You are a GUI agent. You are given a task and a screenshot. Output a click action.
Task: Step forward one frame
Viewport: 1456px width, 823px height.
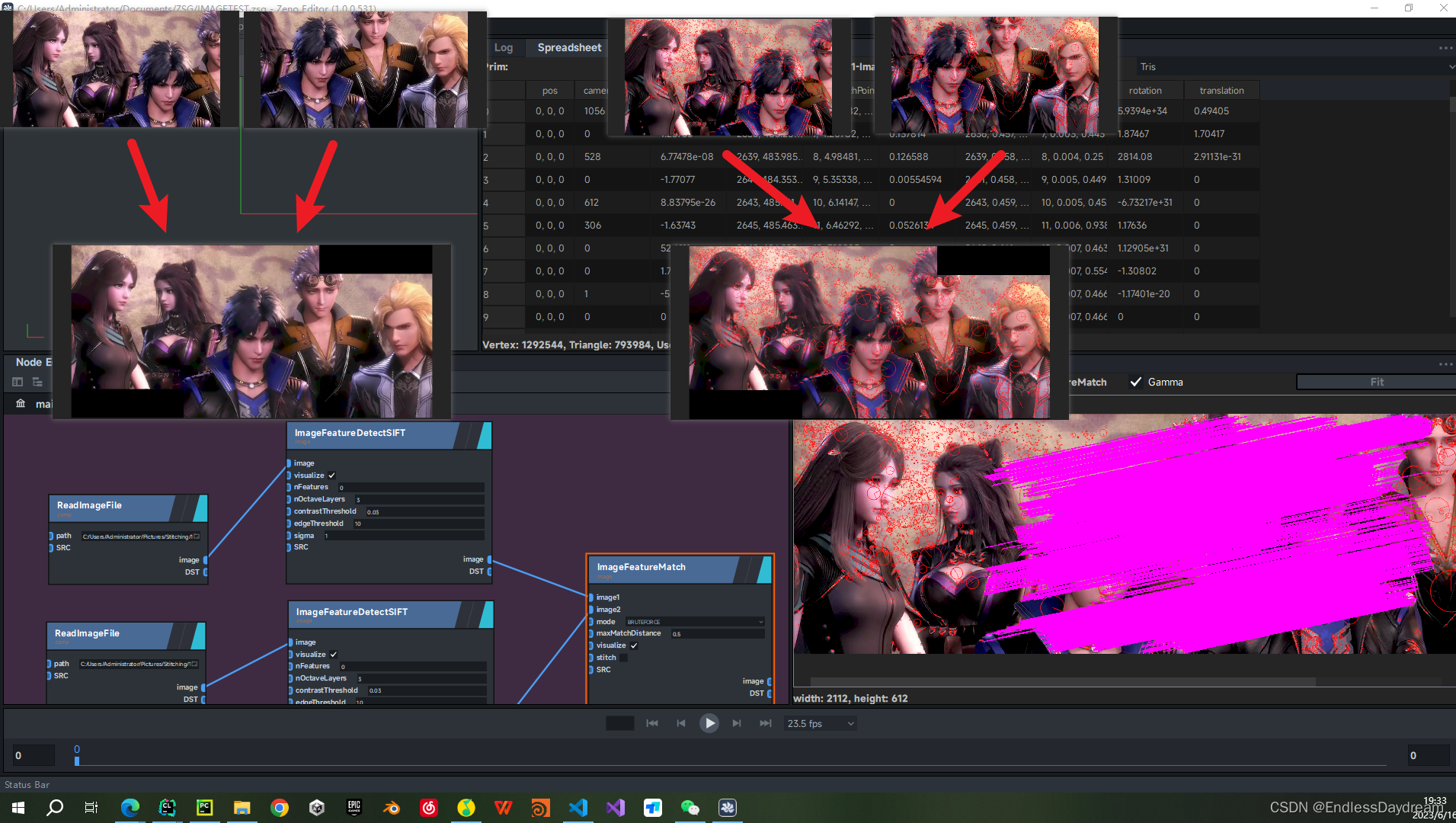[737, 723]
